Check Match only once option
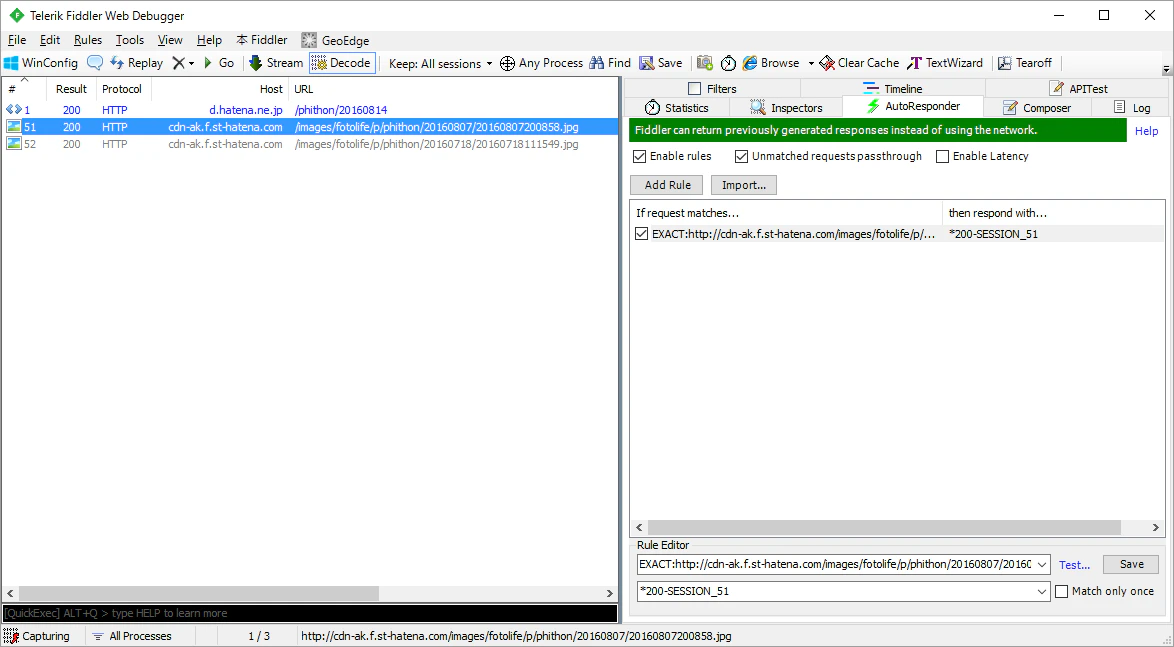 click(x=1062, y=592)
